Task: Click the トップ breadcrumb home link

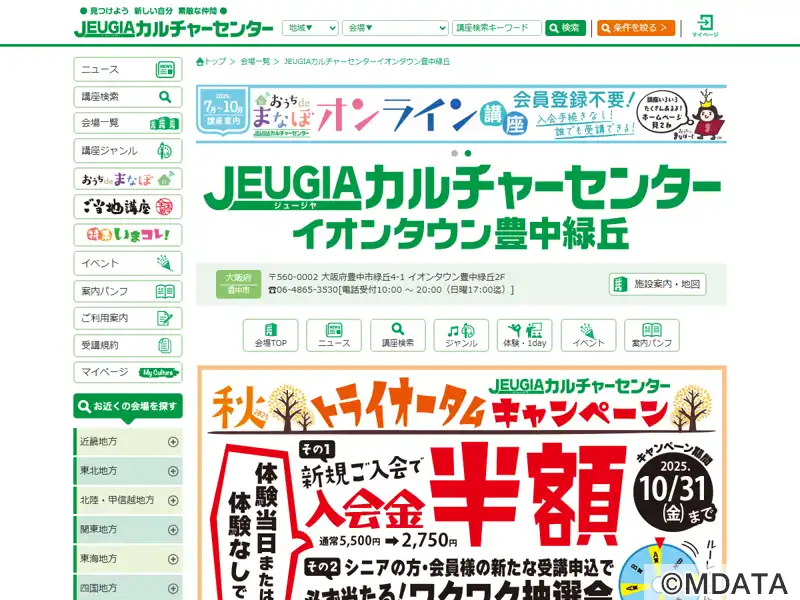Action: tap(211, 62)
